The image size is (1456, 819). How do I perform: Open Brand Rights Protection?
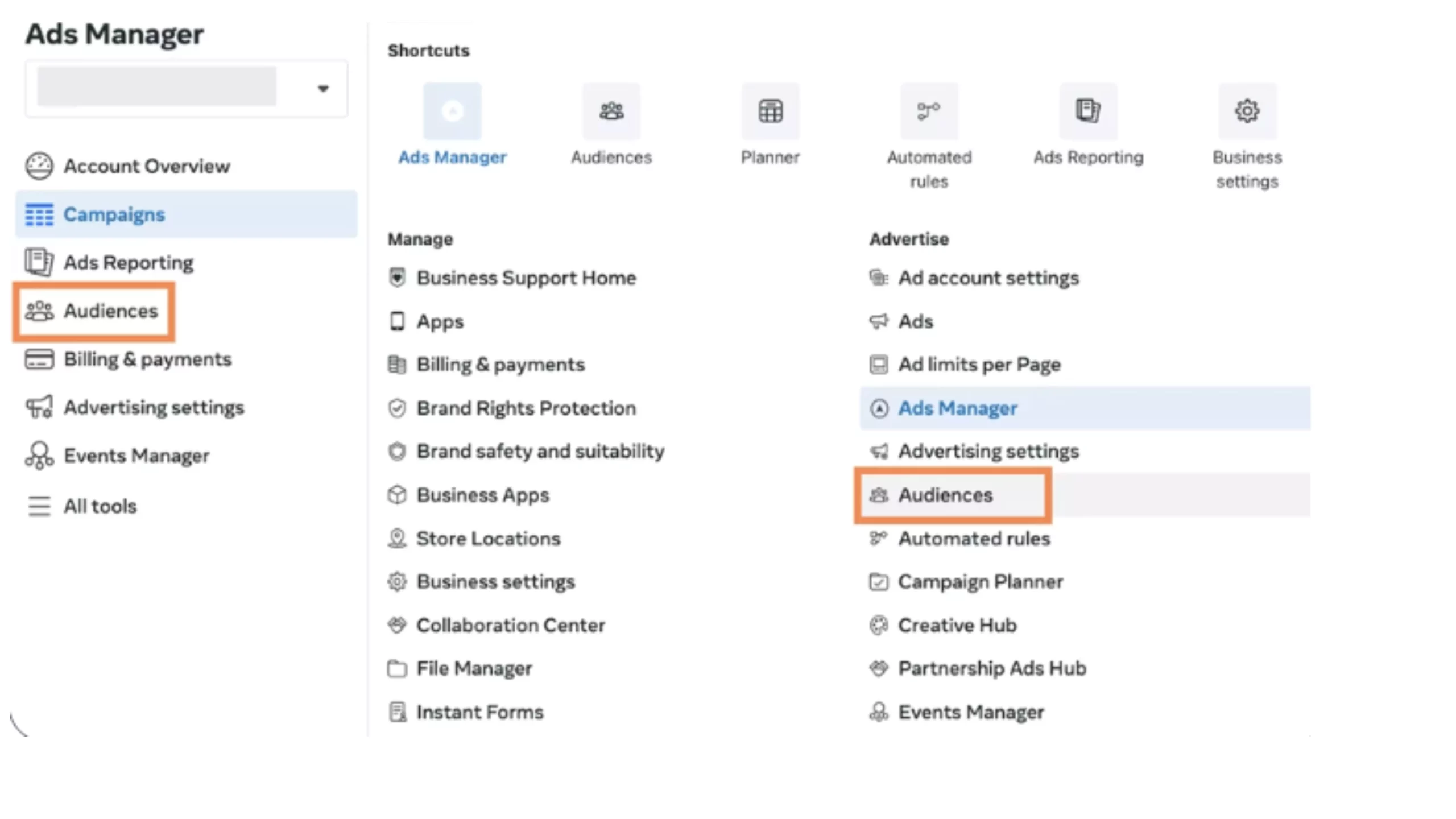(527, 408)
